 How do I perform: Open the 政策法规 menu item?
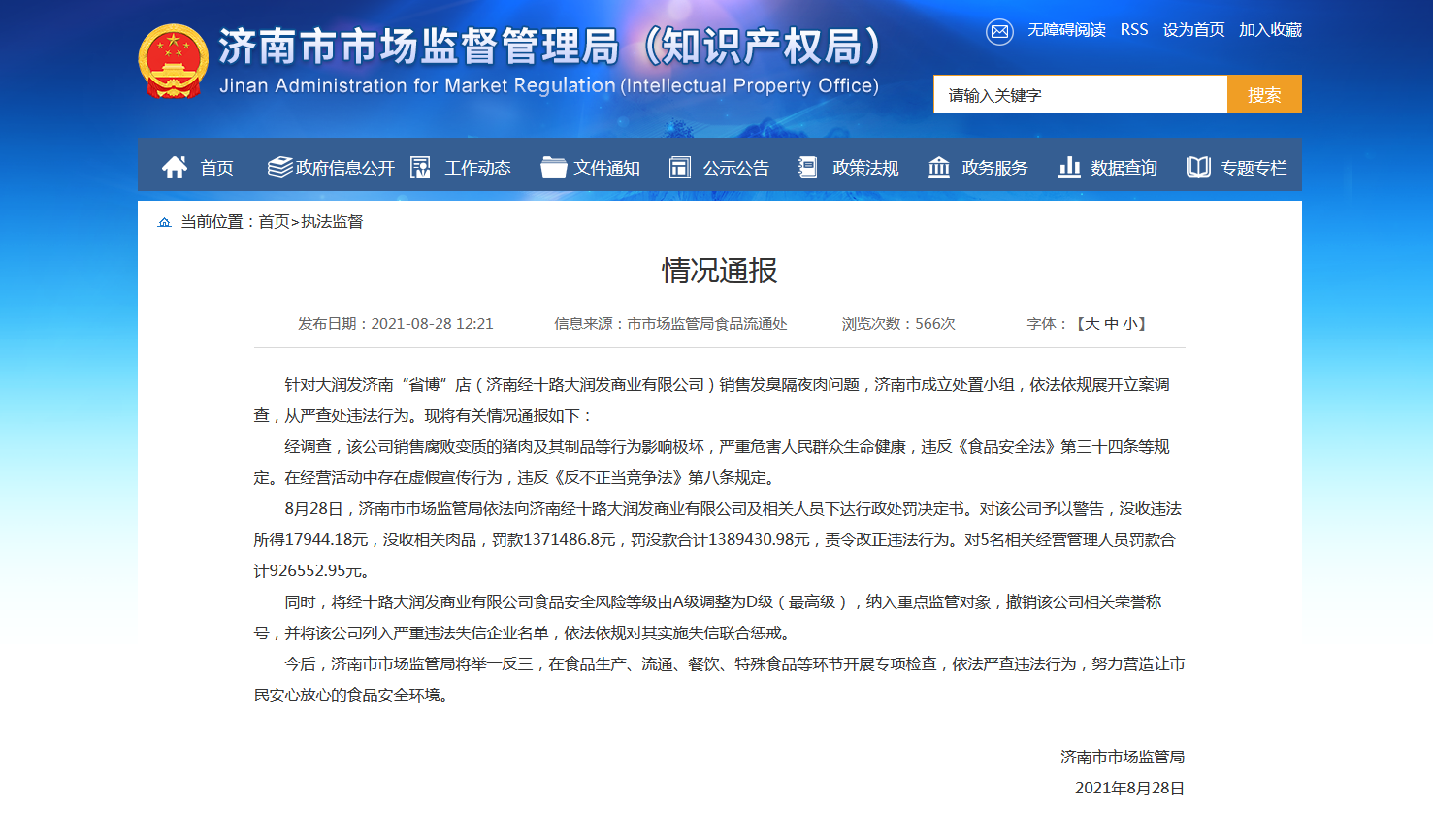[x=865, y=168]
